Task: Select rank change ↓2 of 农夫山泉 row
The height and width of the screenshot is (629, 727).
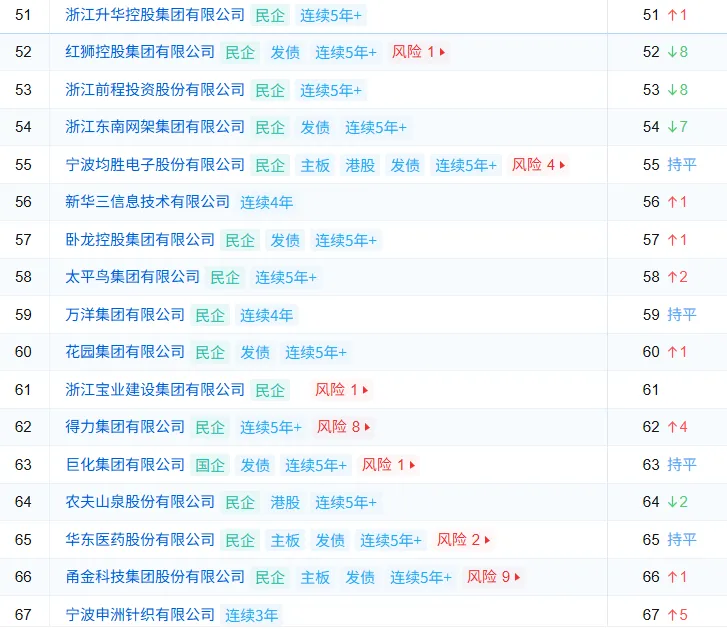Action: pos(677,502)
